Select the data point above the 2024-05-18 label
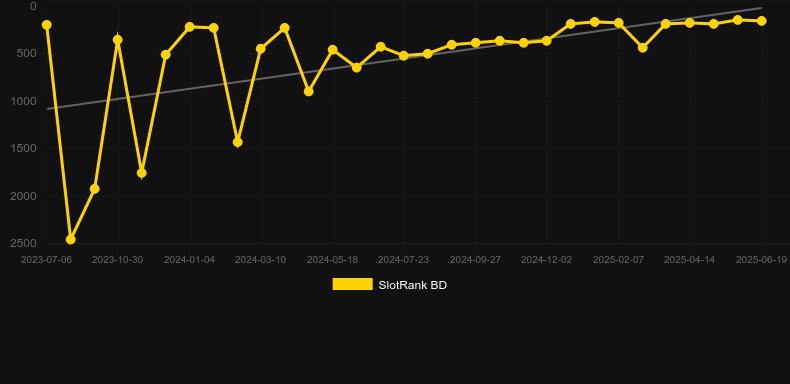The height and width of the screenshot is (384, 790). (333, 49)
